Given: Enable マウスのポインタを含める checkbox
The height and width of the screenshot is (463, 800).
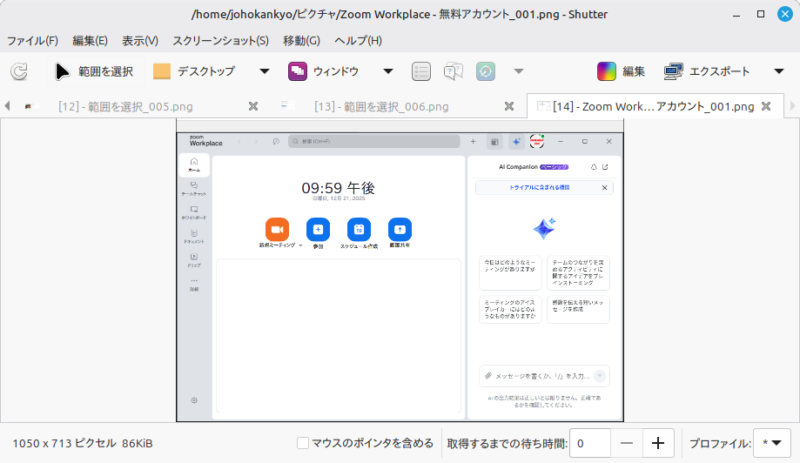Looking at the screenshot, I should pyautogui.click(x=303, y=443).
